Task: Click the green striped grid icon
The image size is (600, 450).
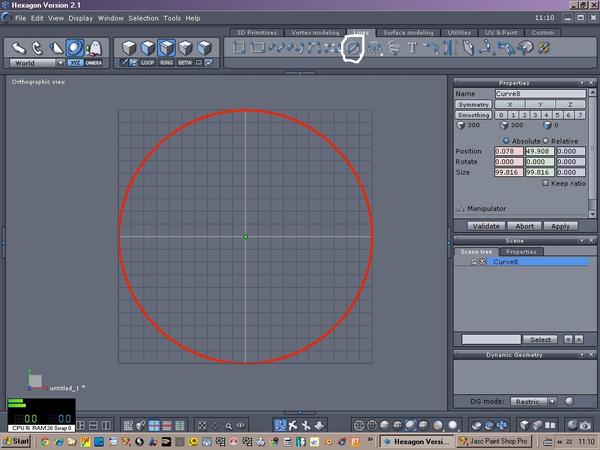Action: 179,426
